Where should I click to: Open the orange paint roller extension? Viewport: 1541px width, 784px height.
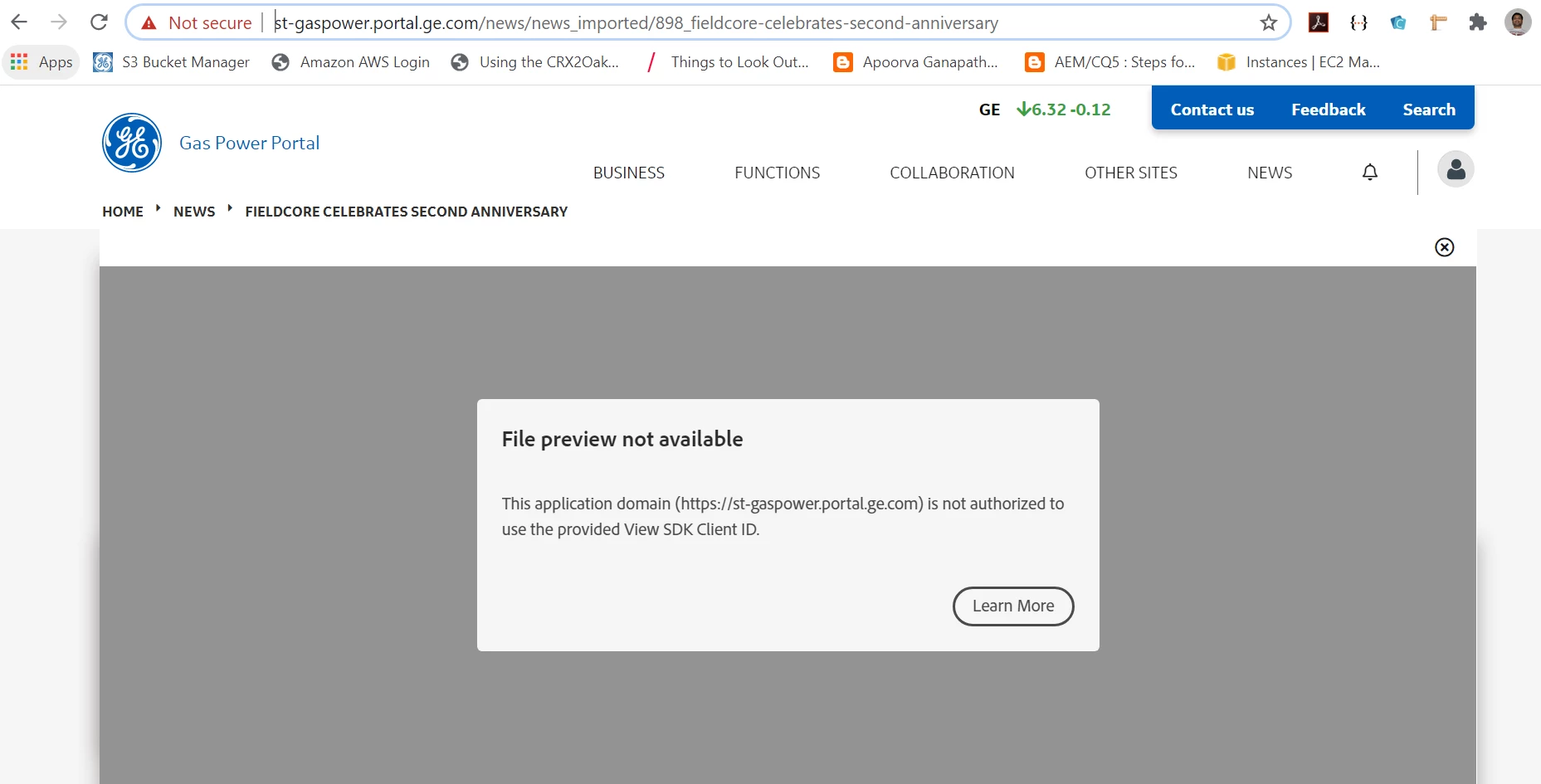click(x=1438, y=22)
